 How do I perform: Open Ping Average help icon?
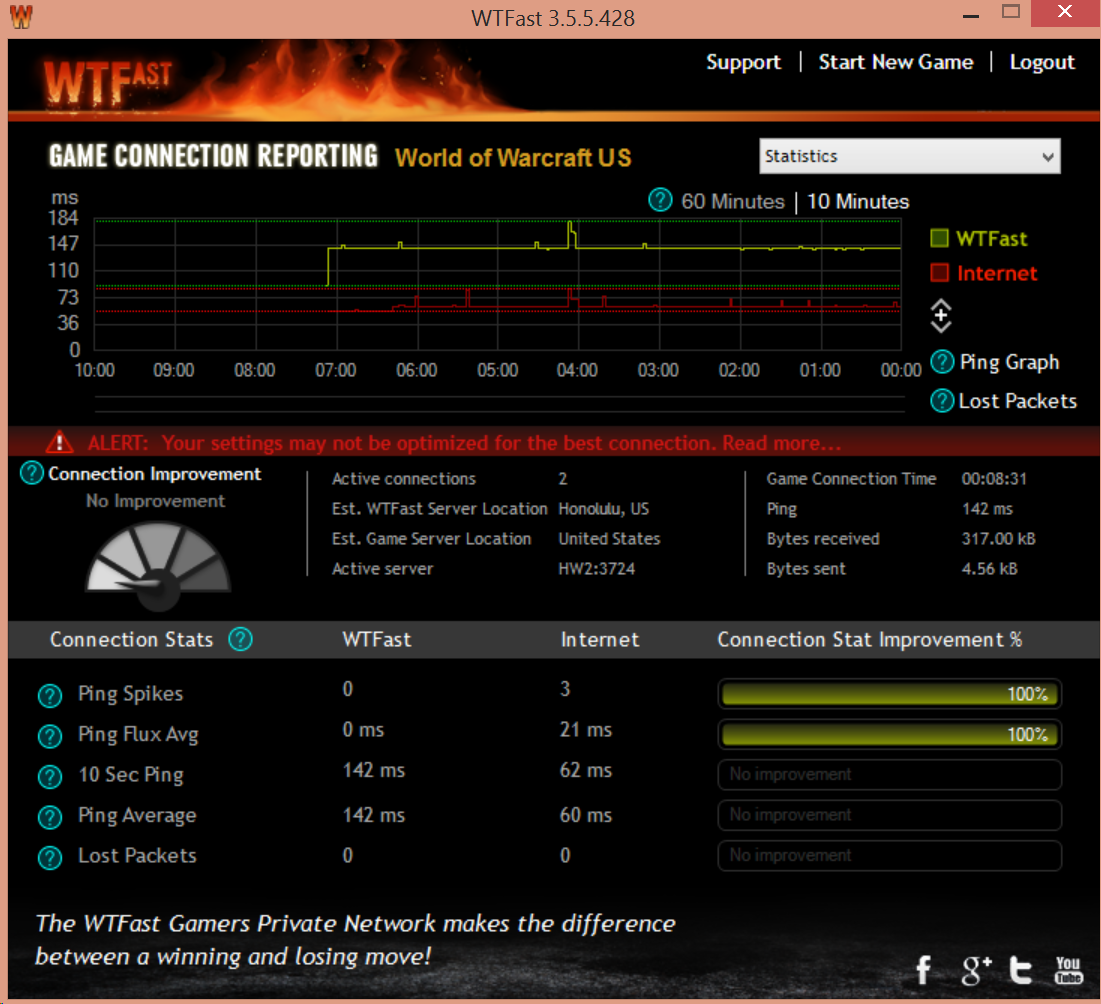50,817
